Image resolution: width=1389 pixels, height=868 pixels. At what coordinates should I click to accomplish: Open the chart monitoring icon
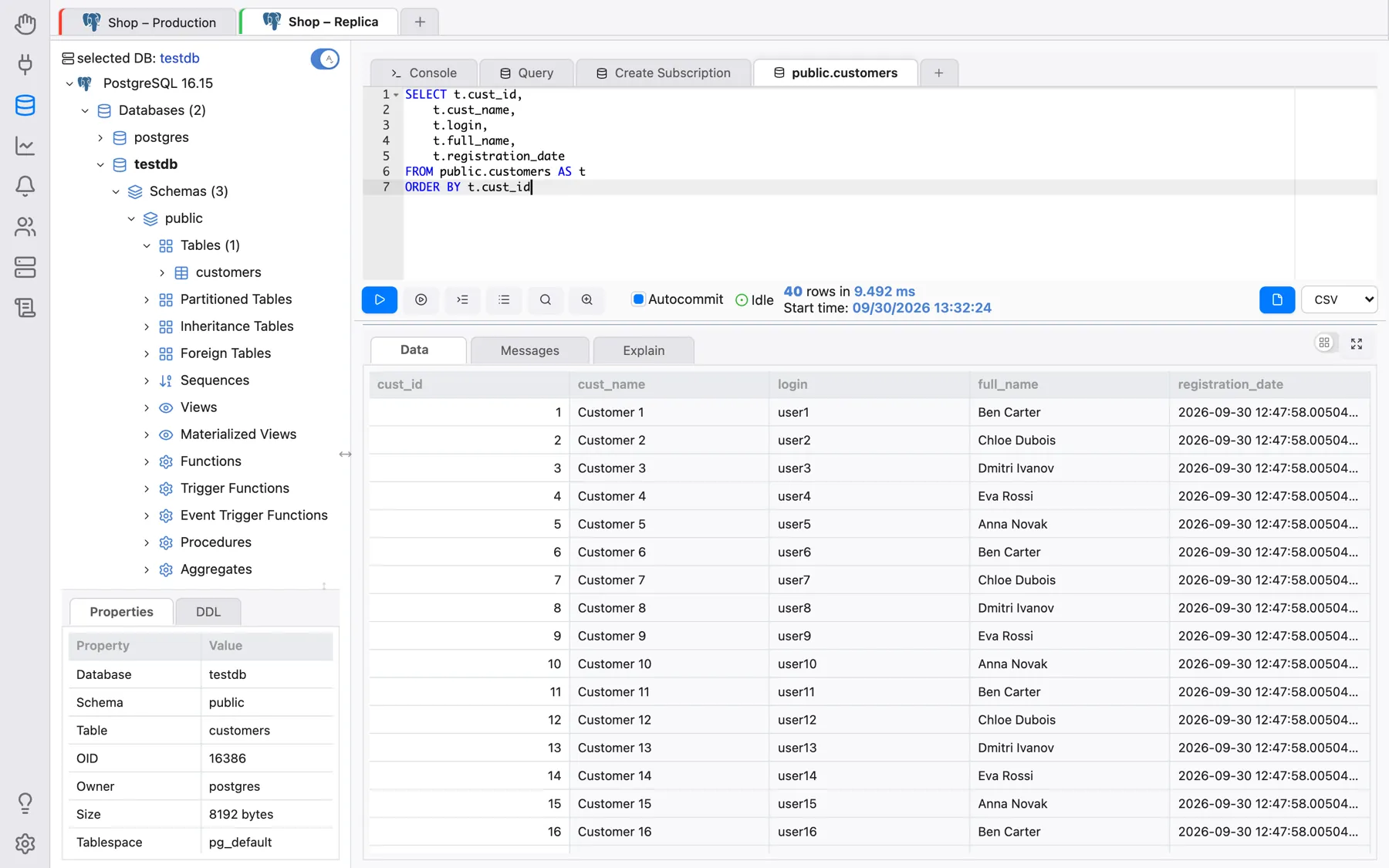(x=25, y=146)
